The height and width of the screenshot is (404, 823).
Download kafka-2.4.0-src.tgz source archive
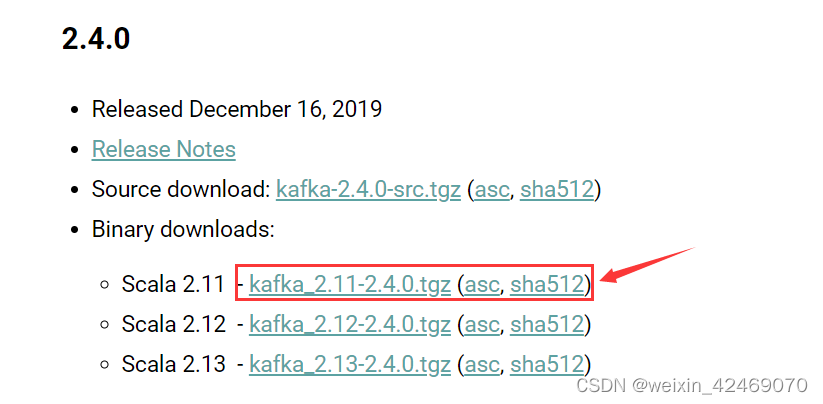pos(368,189)
